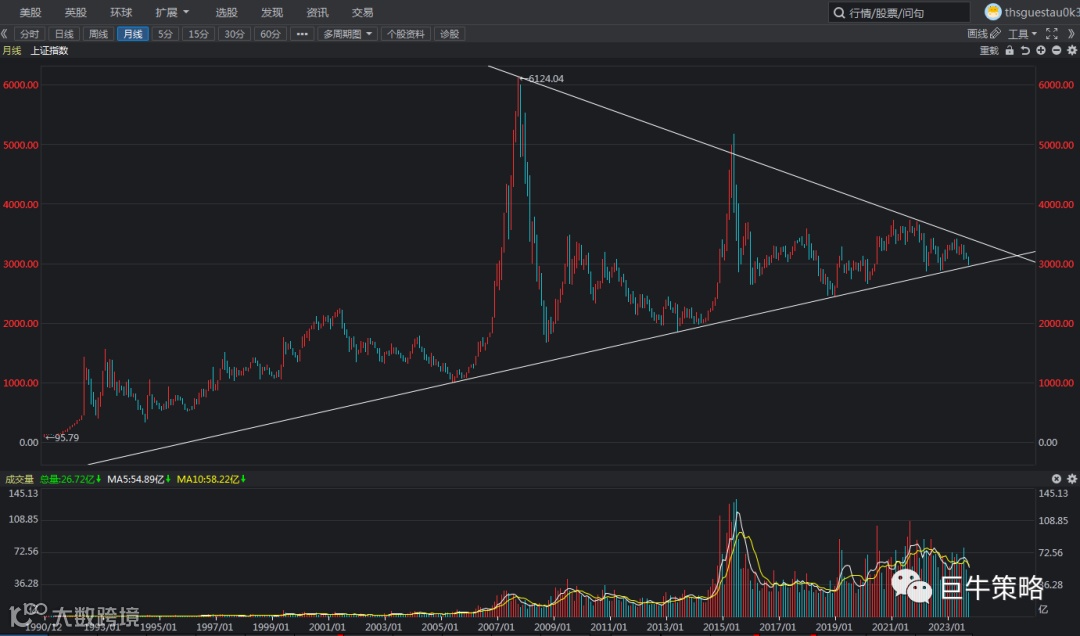Open the 交易 menu

tap(362, 12)
